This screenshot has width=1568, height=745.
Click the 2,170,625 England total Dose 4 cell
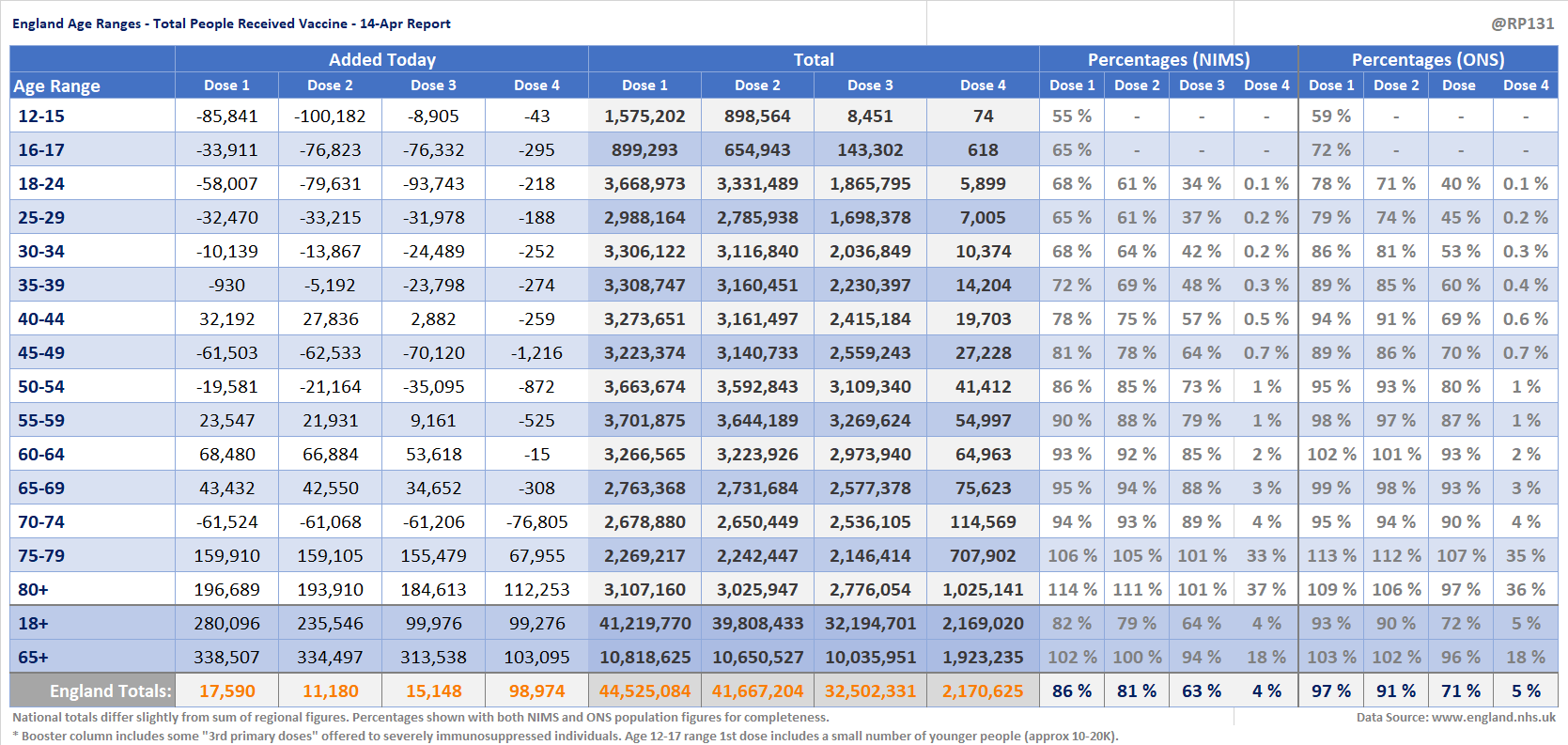(x=983, y=691)
